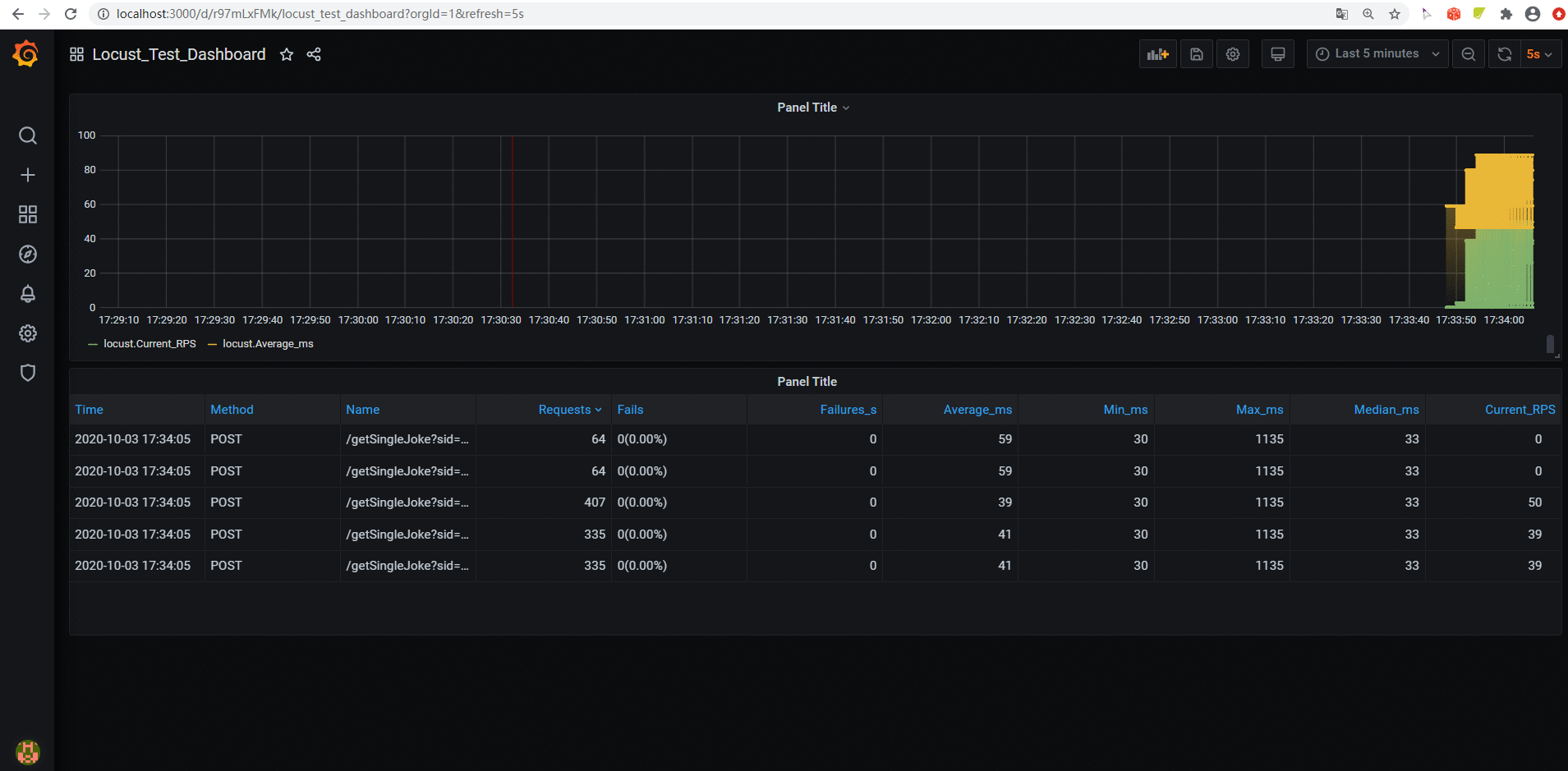Open the Configuration gear in the sidebar

27,333
